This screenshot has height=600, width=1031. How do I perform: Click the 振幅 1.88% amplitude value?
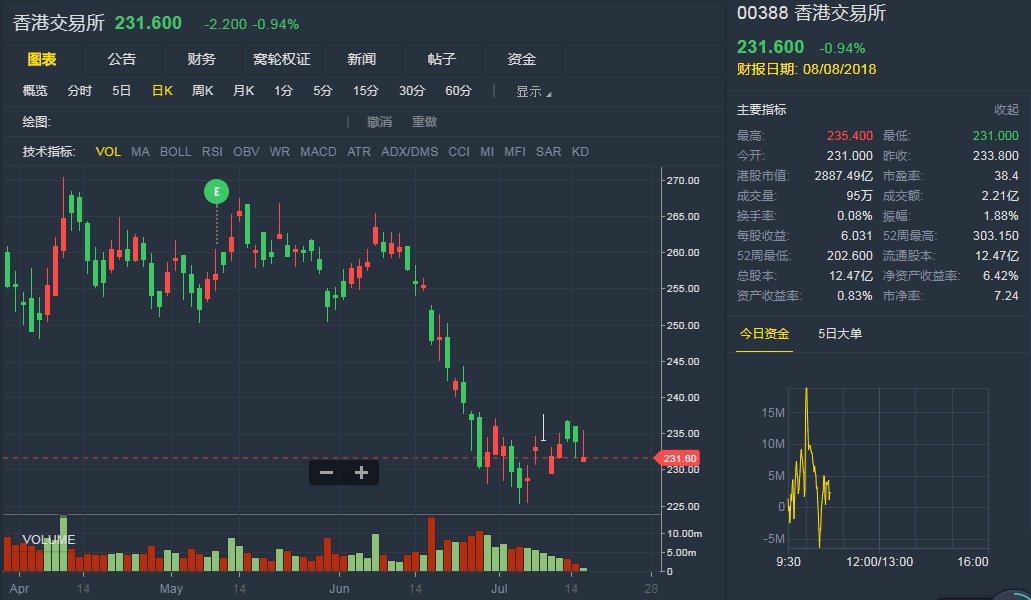tap(1001, 216)
